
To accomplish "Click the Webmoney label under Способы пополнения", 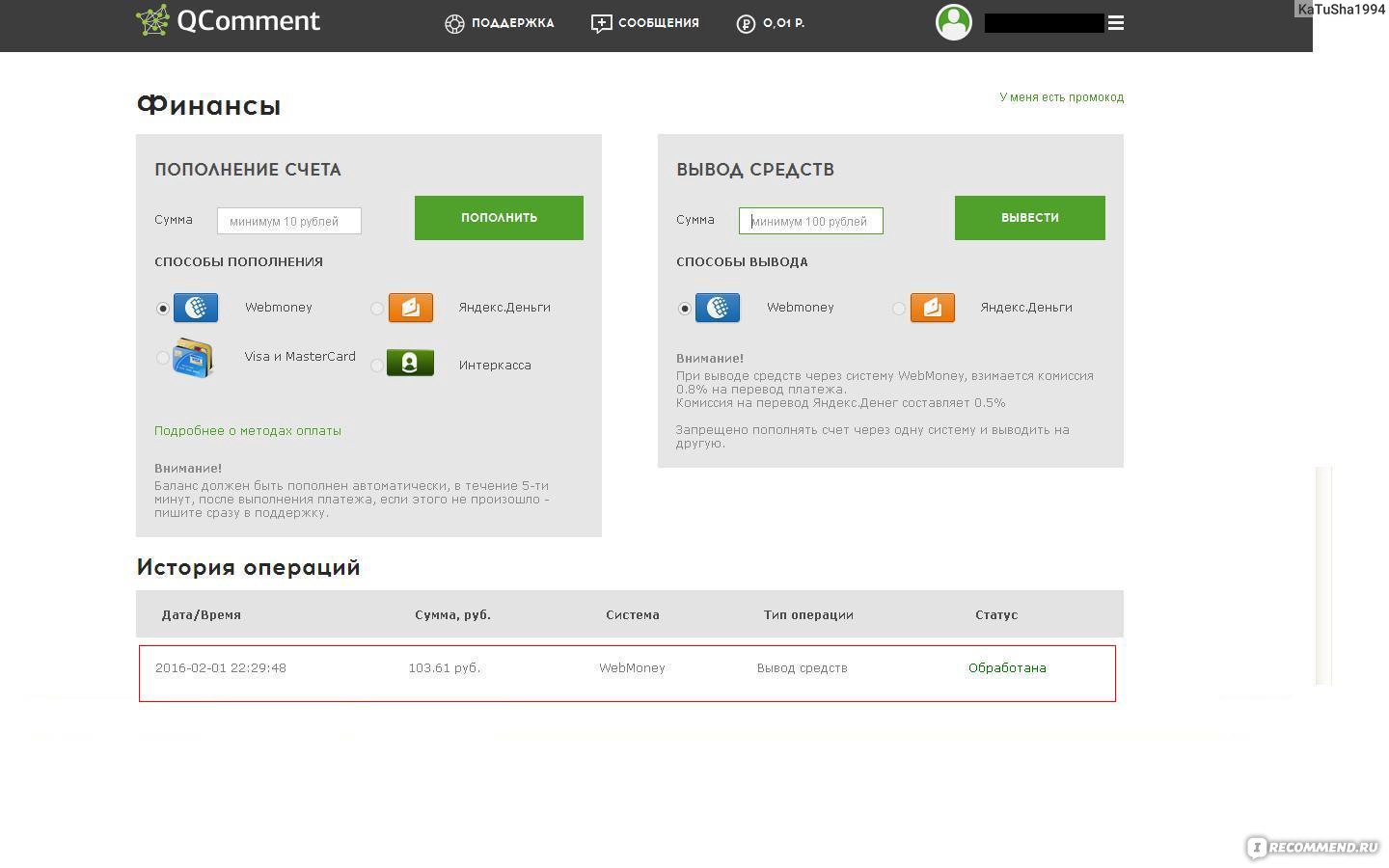I will click(279, 308).
